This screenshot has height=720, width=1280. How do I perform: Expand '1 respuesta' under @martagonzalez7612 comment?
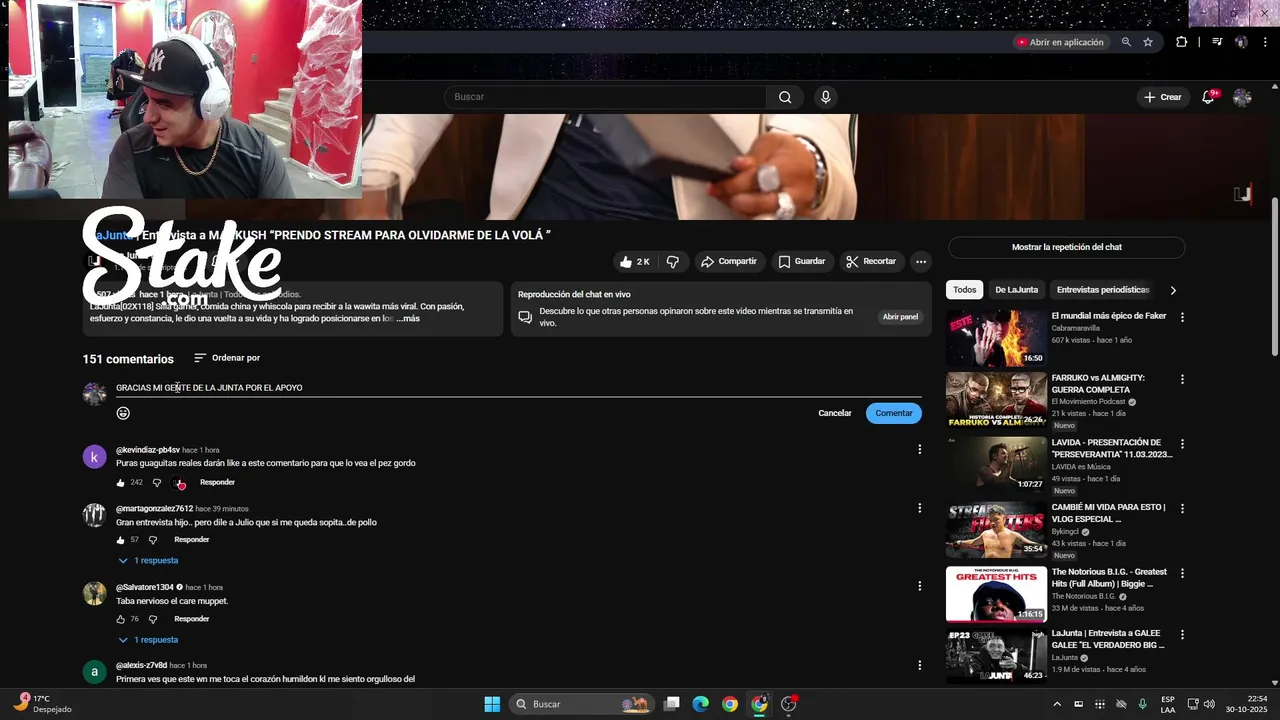coord(148,561)
